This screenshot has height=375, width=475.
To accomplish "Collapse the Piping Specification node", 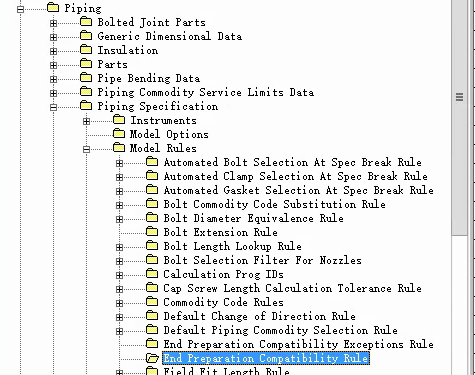I will [53, 107].
